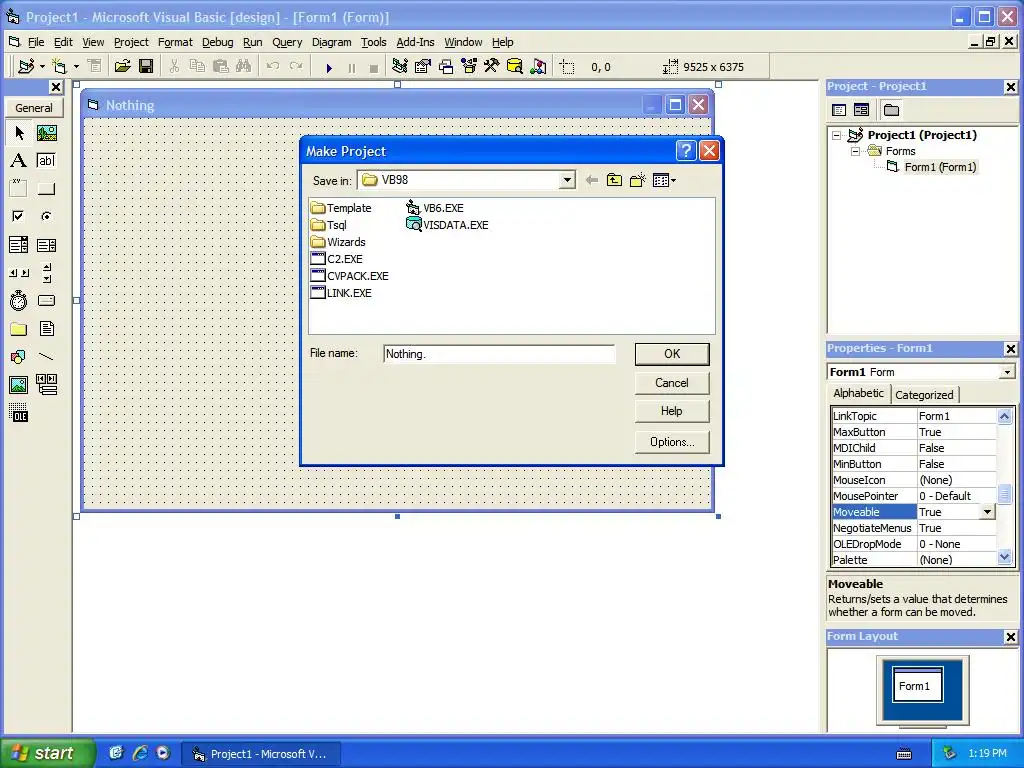Select LINK.EXE in the file list
This screenshot has width=1024, height=768.
[341, 293]
